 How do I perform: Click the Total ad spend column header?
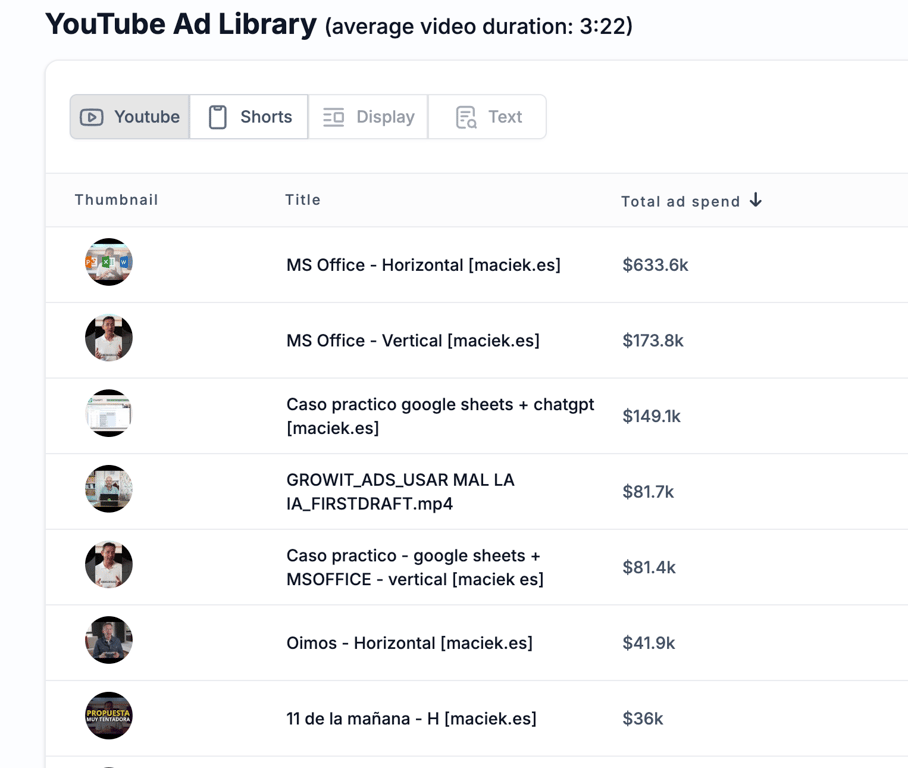pyautogui.click(x=680, y=202)
